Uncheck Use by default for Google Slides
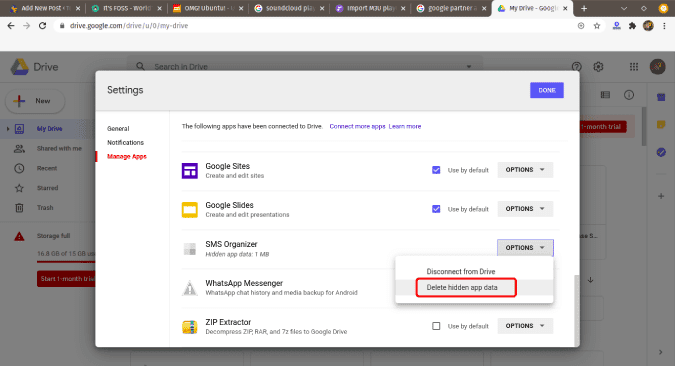The image size is (675, 366). [x=436, y=209]
